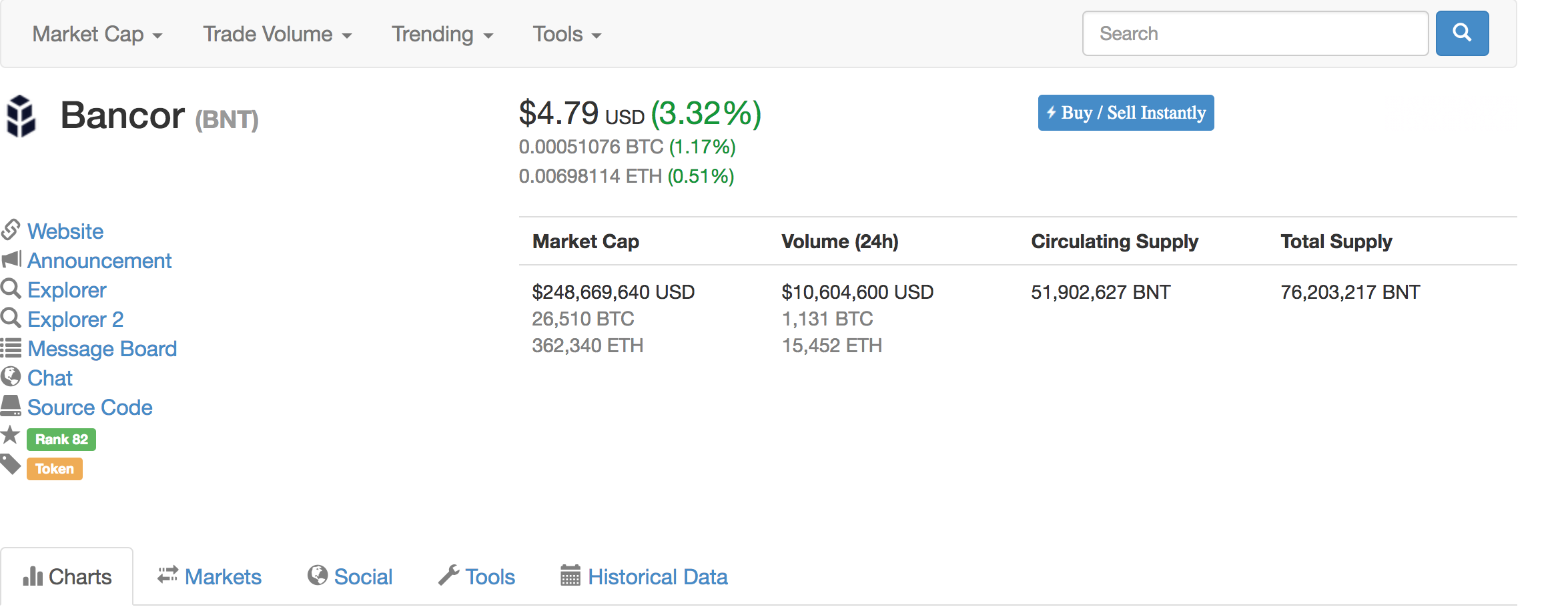The height and width of the screenshot is (607, 1568).
Task: Click the megaphone icon beside Announcement
Action: 11,259
